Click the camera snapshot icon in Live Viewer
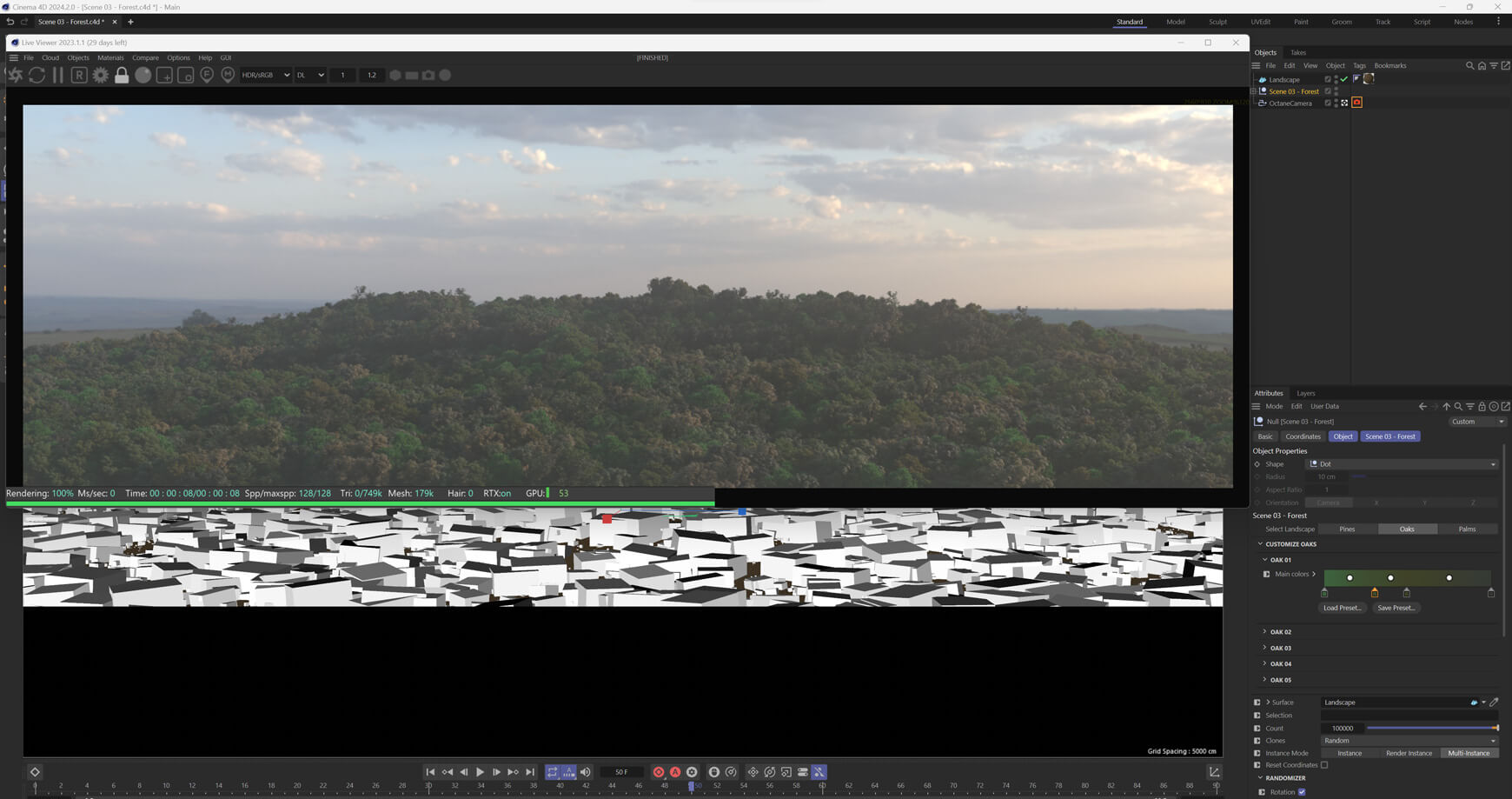Screen dimensions: 1512x799 point(428,76)
